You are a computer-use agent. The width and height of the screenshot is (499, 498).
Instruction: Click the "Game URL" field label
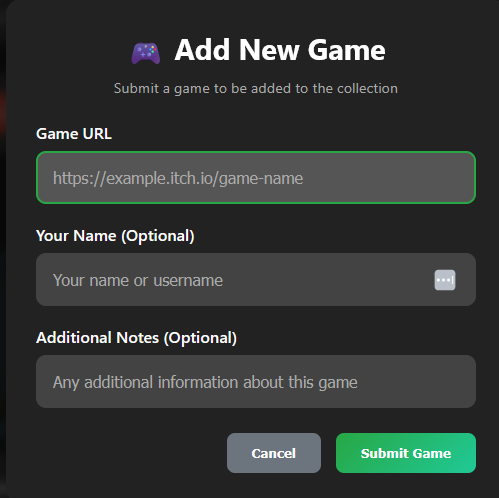(x=74, y=134)
